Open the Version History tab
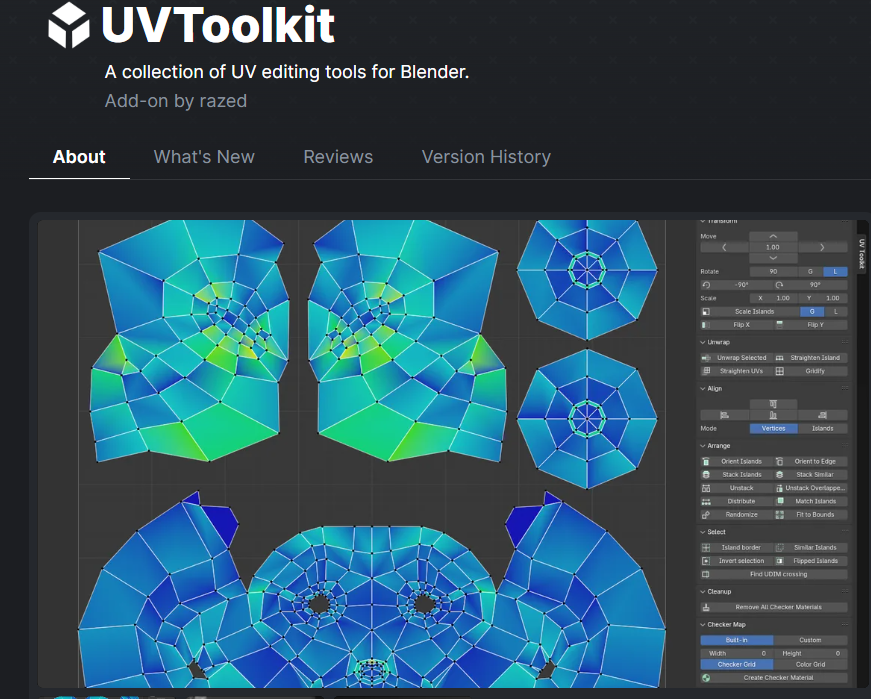Screen dimensions: 871x699 486,157
